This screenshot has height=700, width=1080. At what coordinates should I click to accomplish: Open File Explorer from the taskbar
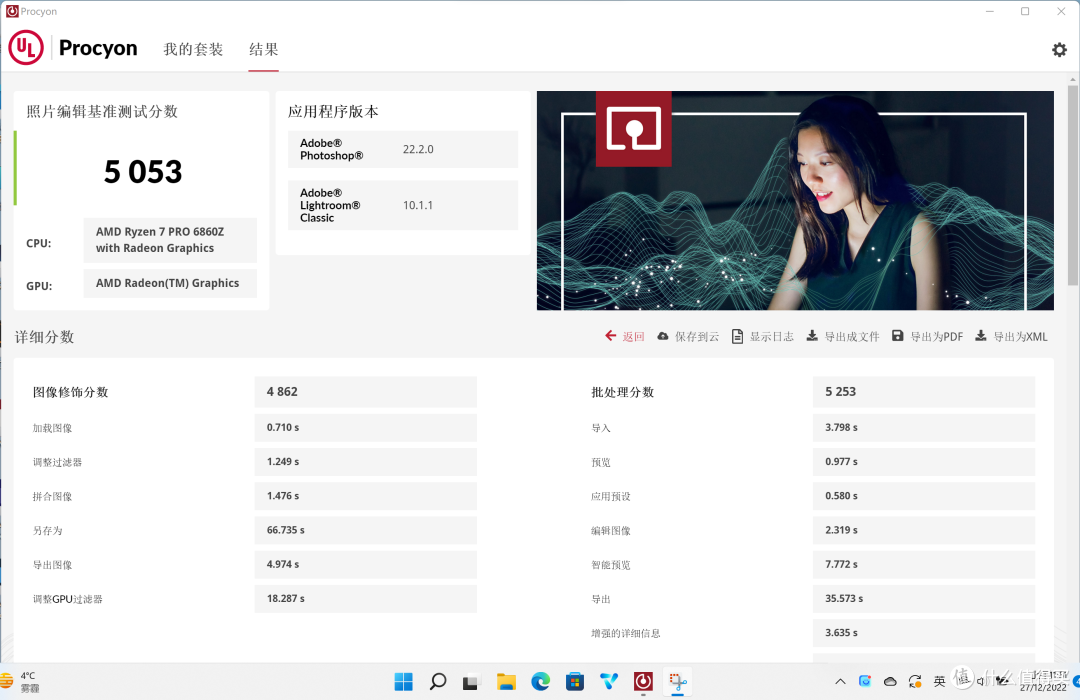click(x=506, y=681)
